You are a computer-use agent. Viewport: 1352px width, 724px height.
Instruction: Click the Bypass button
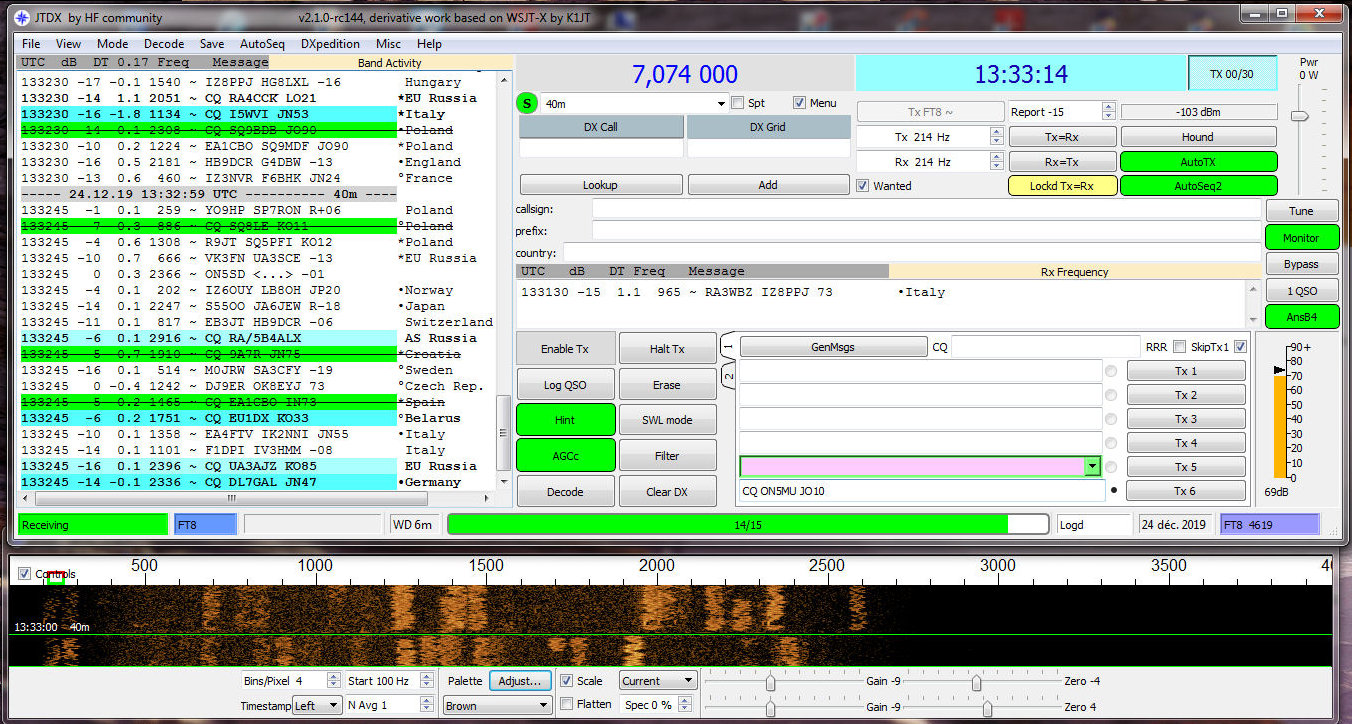pyautogui.click(x=1301, y=264)
